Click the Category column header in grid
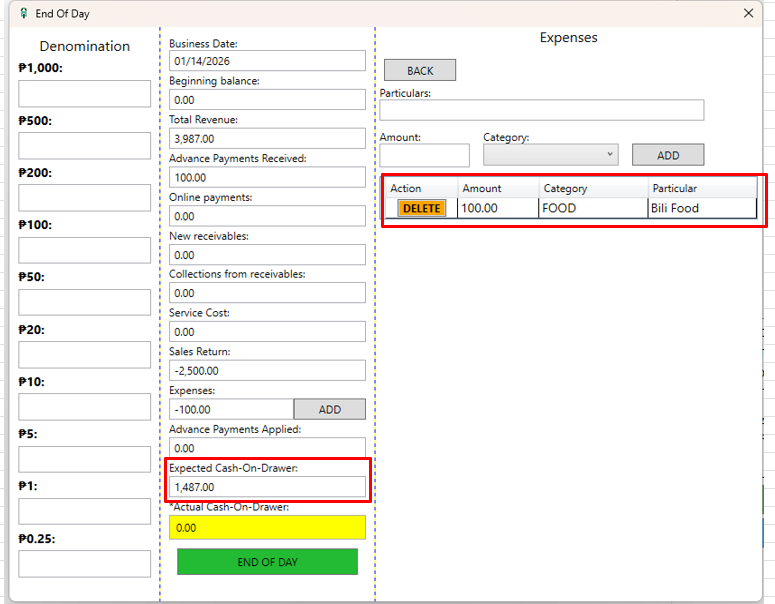775x604 pixels. (x=591, y=188)
